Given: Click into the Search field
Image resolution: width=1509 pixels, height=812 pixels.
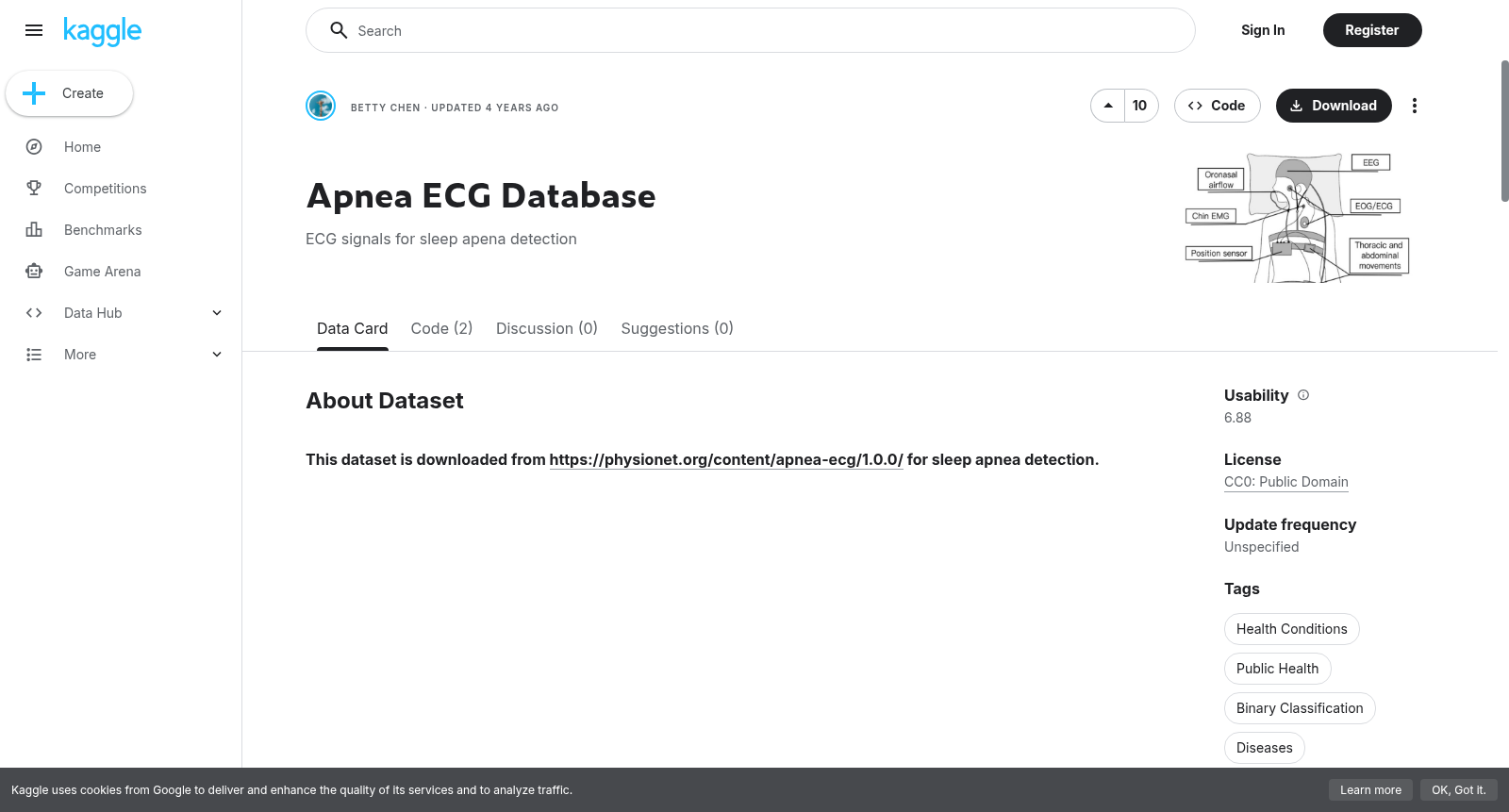Looking at the screenshot, I should (751, 30).
